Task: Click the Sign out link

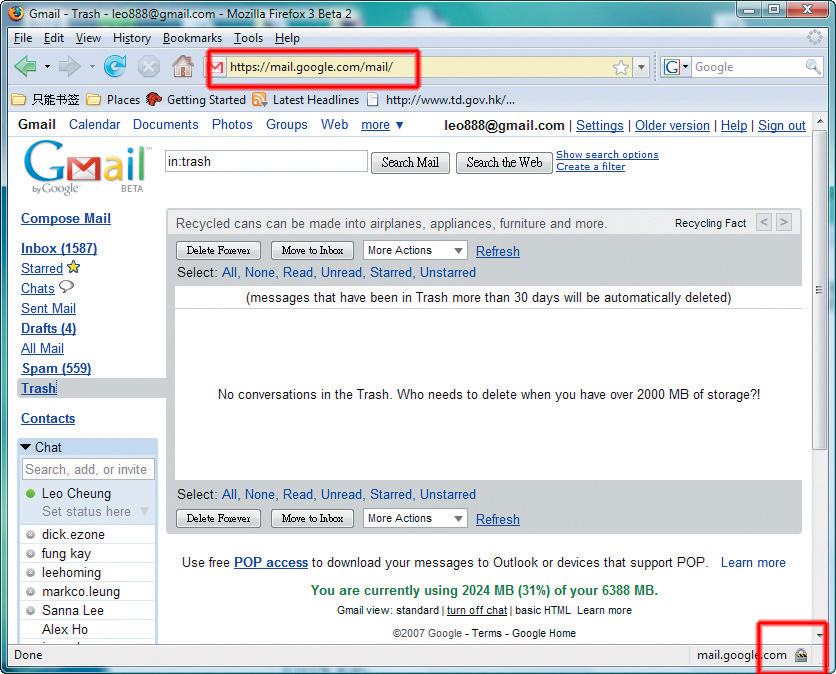Action: click(x=782, y=125)
